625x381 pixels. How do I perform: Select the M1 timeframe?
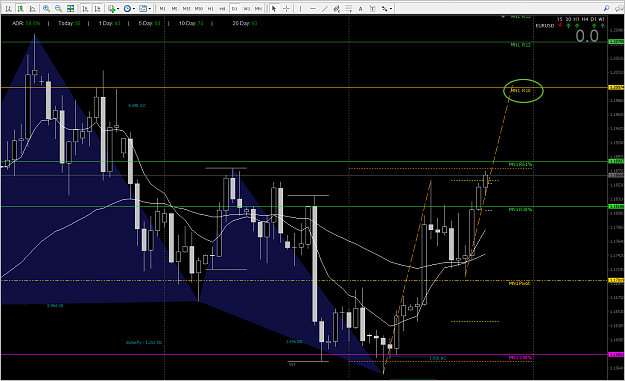[x=162, y=8]
